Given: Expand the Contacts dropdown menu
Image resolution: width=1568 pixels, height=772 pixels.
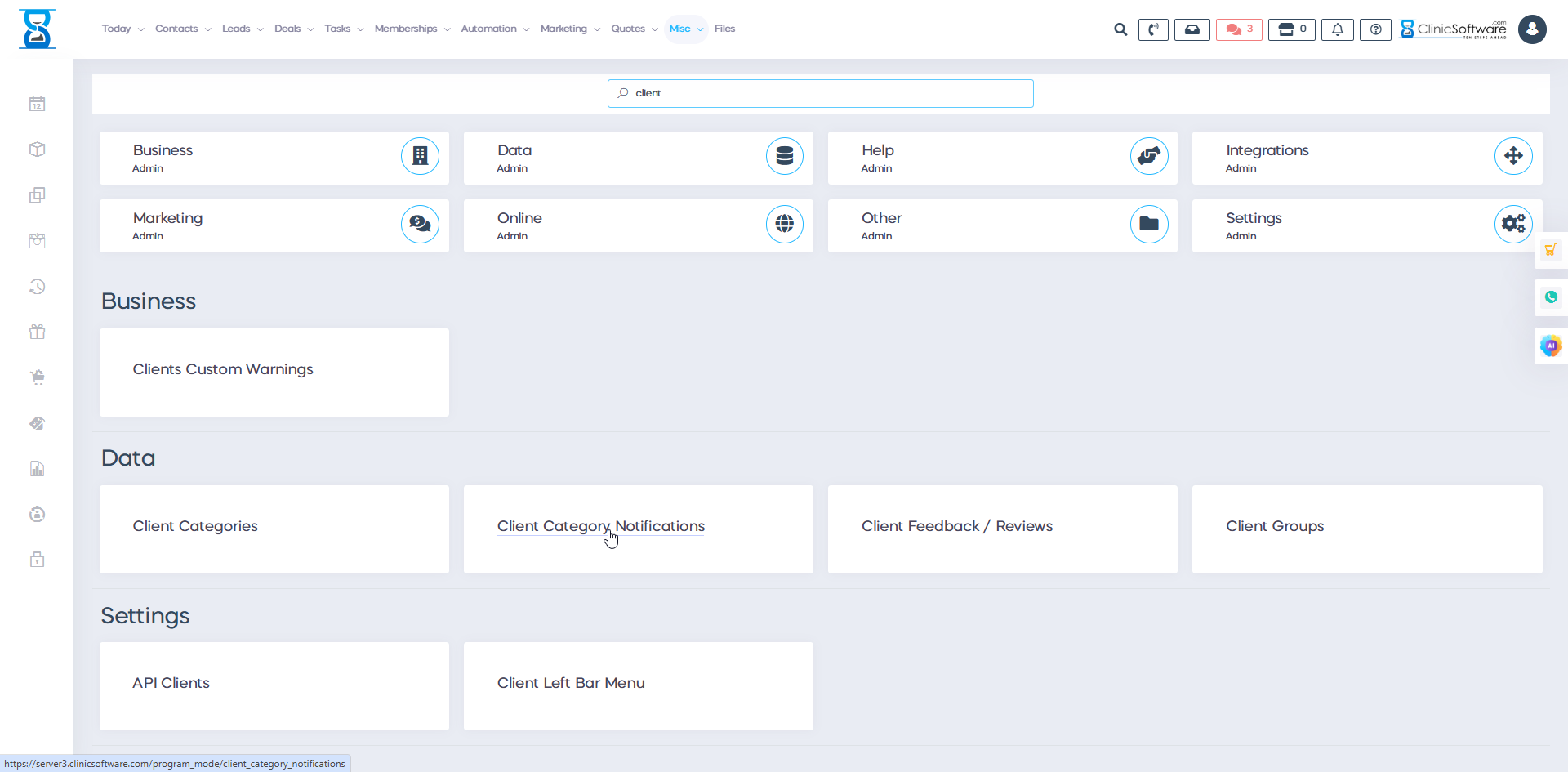Looking at the screenshot, I should [183, 29].
